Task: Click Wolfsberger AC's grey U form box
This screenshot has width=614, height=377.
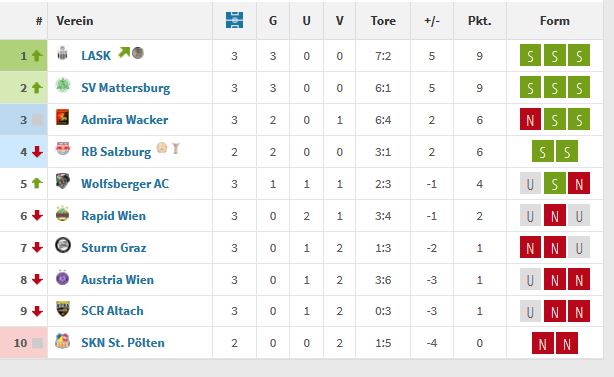Action: [x=530, y=184]
